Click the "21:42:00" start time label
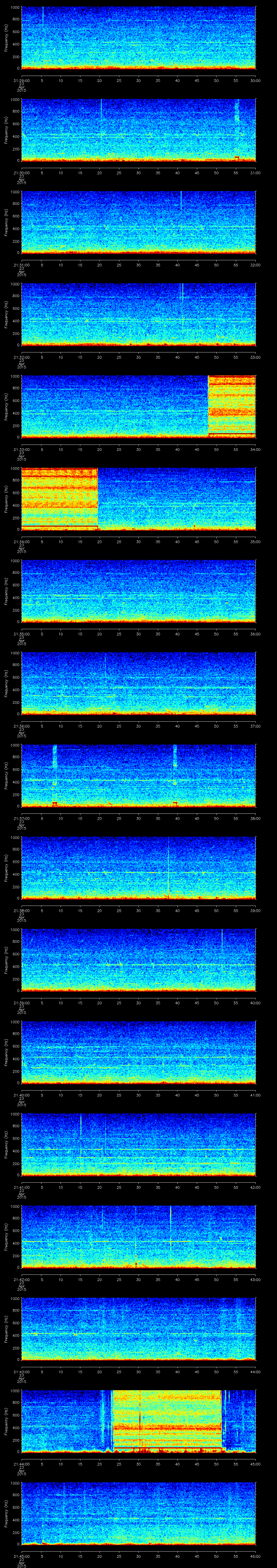 tap(21, 1279)
